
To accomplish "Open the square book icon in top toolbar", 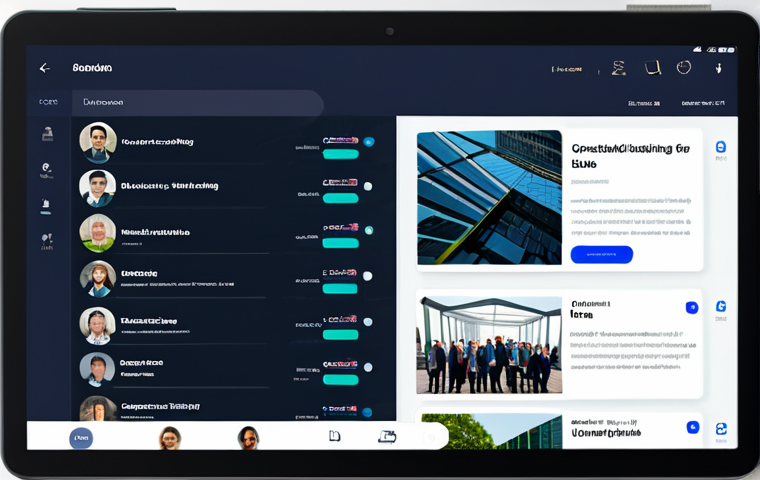I will 653,68.
